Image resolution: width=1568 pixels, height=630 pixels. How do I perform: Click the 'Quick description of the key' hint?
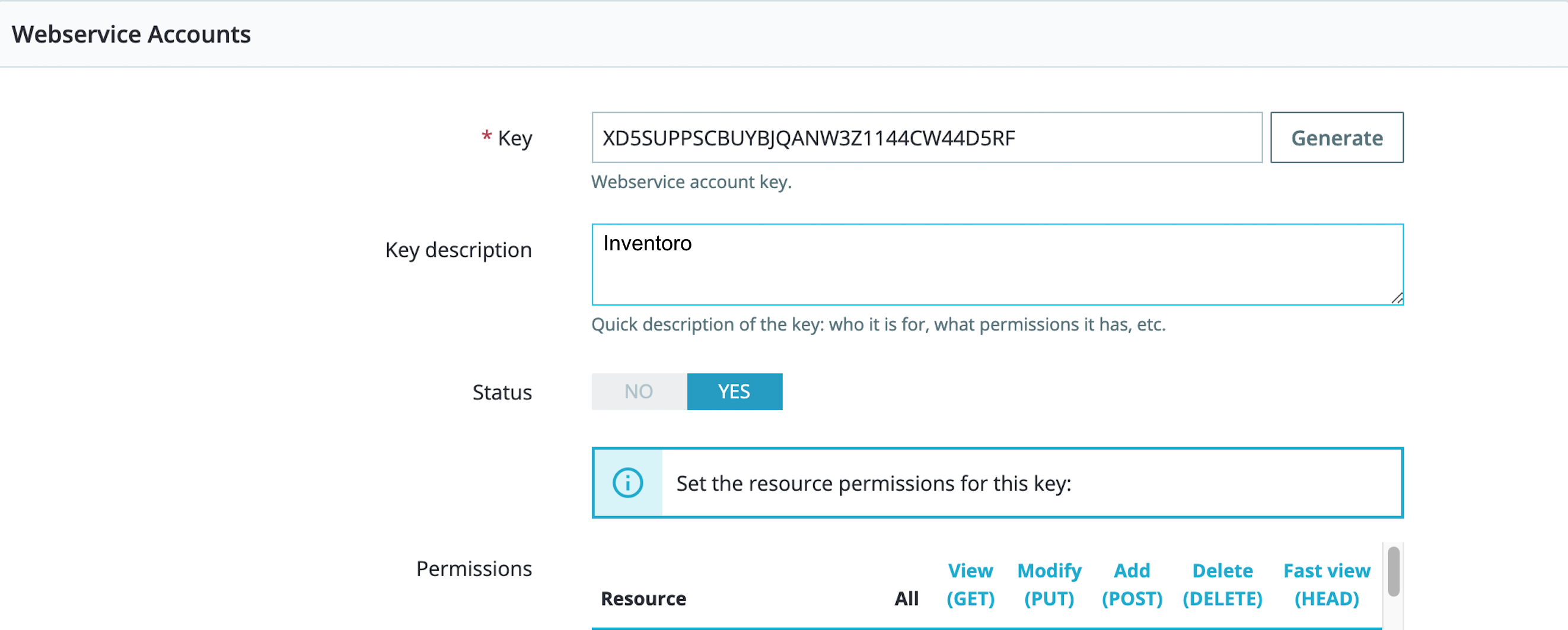coord(878,324)
